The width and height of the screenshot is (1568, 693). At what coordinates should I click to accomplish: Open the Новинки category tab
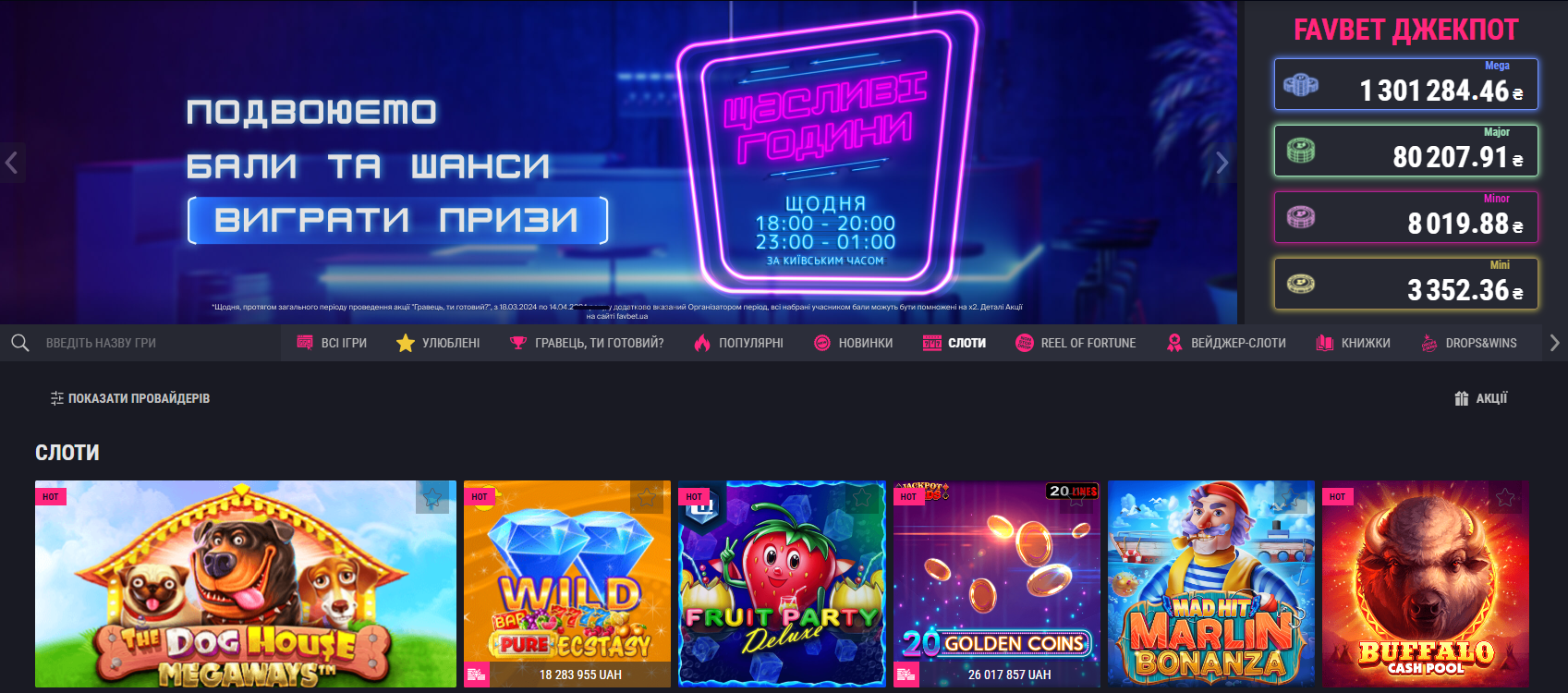click(865, 343)
